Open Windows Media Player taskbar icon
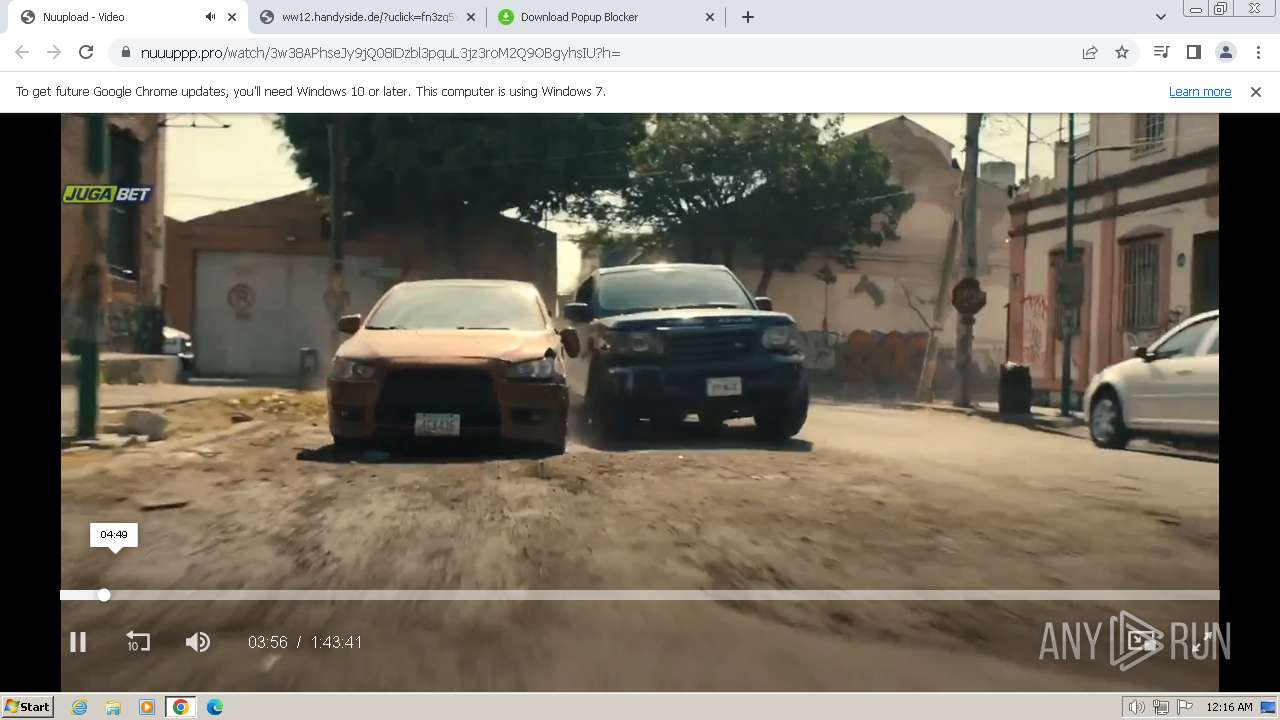 [147, 707]
